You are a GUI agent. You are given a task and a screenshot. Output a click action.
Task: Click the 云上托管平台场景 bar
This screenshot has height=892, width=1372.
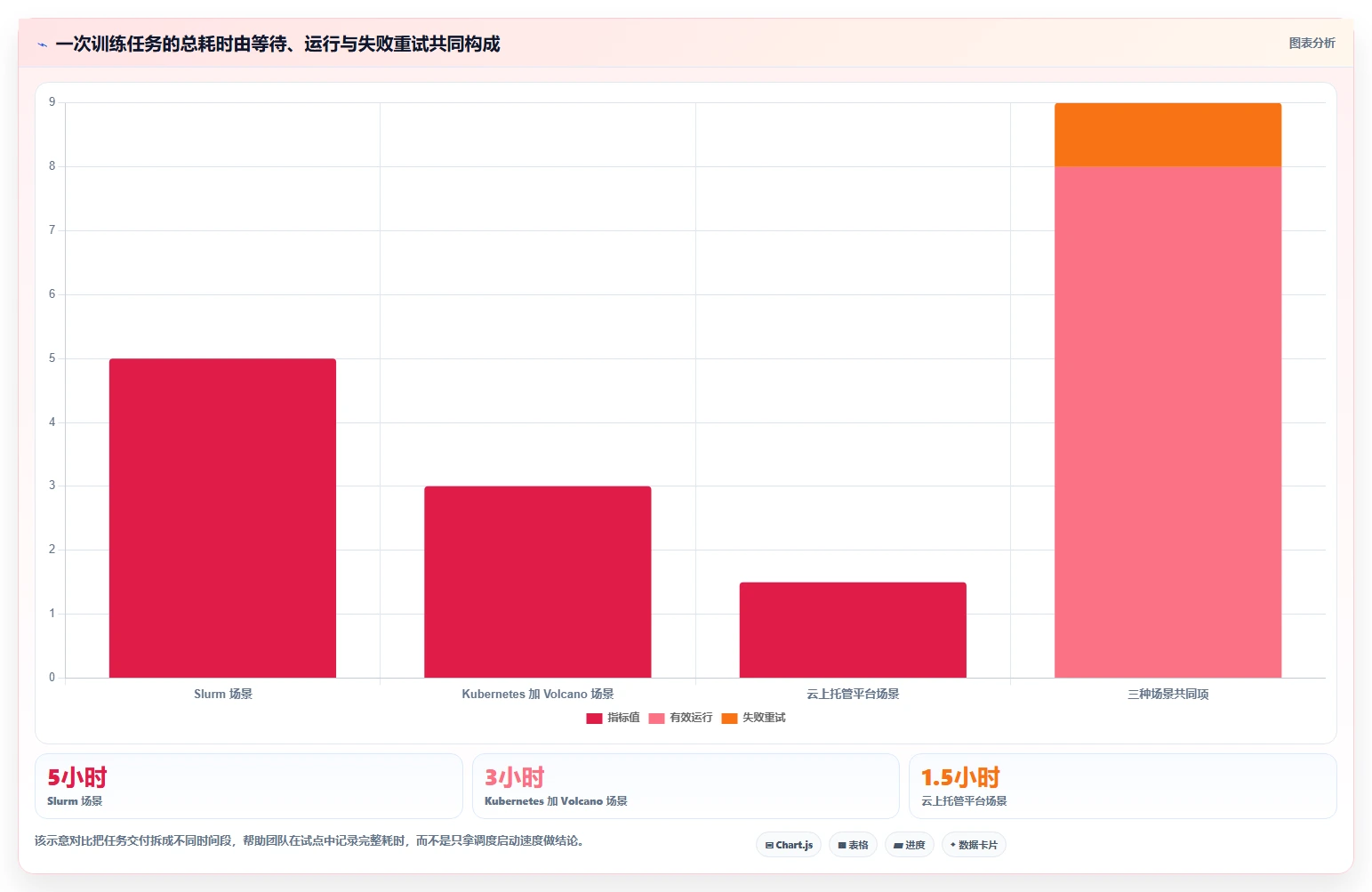(x=853, y=630)
